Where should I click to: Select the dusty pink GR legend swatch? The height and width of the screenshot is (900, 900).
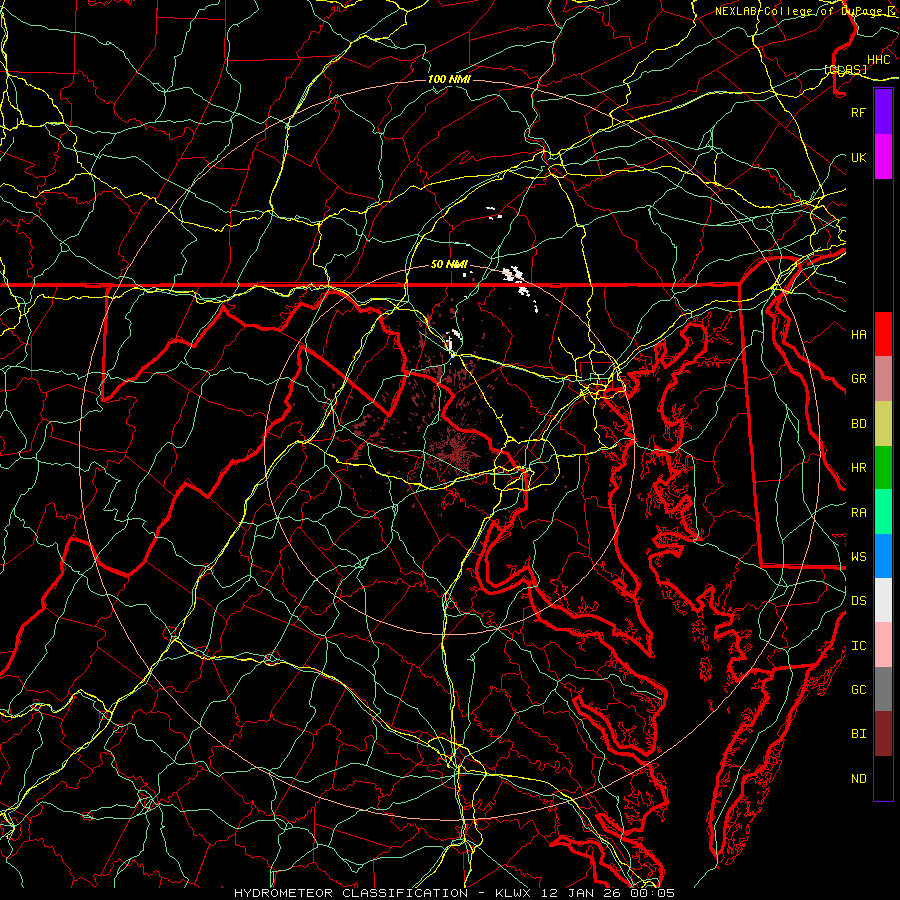[x=883, y=379]
